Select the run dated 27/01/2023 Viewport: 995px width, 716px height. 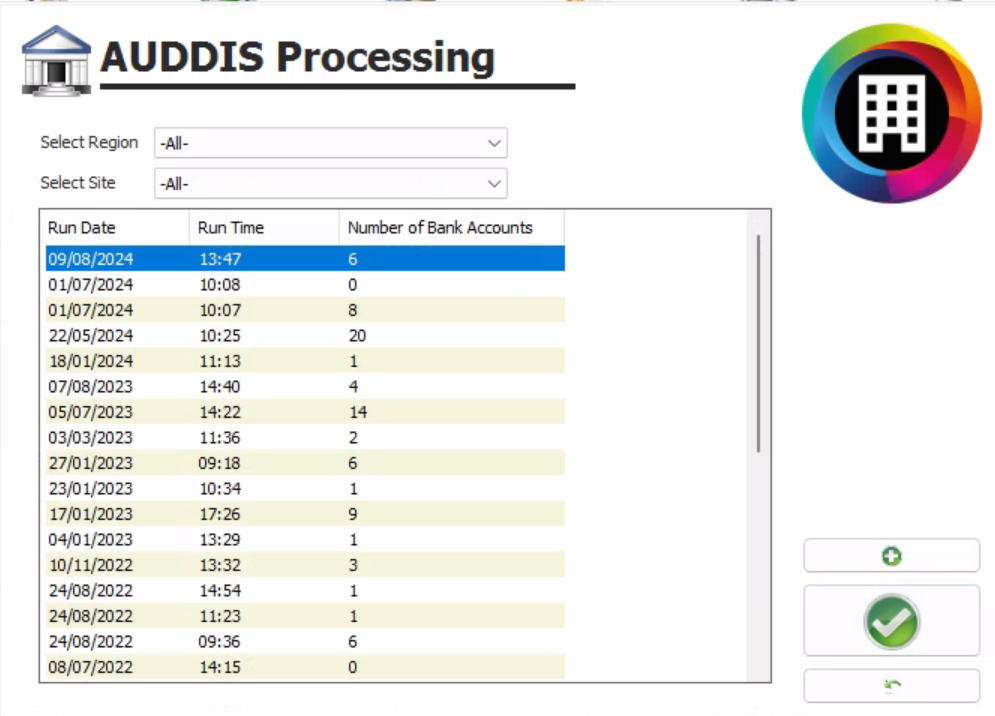(305, 463)
